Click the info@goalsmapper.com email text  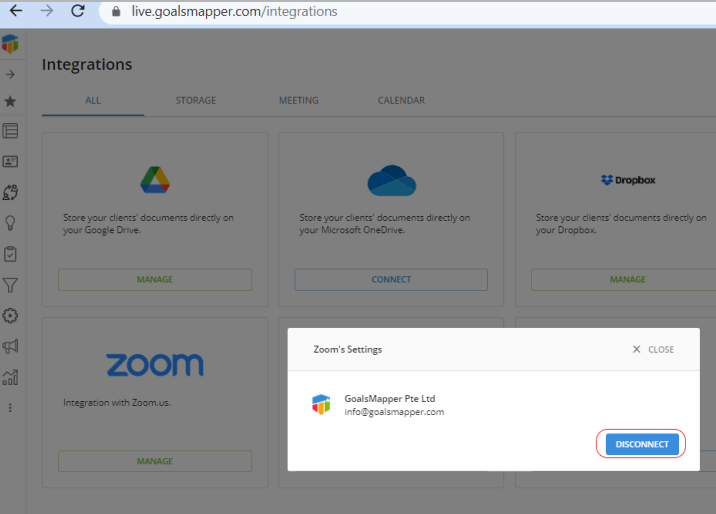pyautogui.click(x=394, y=412)
